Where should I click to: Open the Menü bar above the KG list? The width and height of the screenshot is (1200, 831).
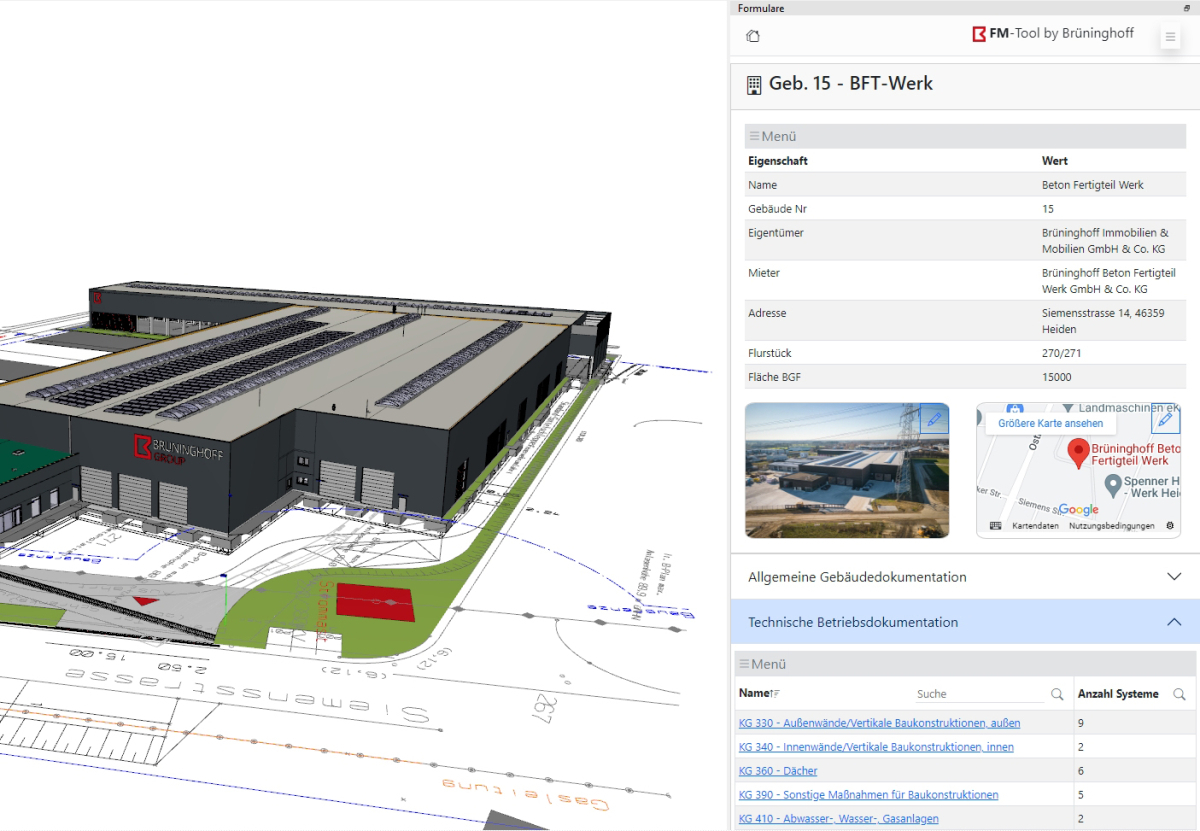[964, 664]
